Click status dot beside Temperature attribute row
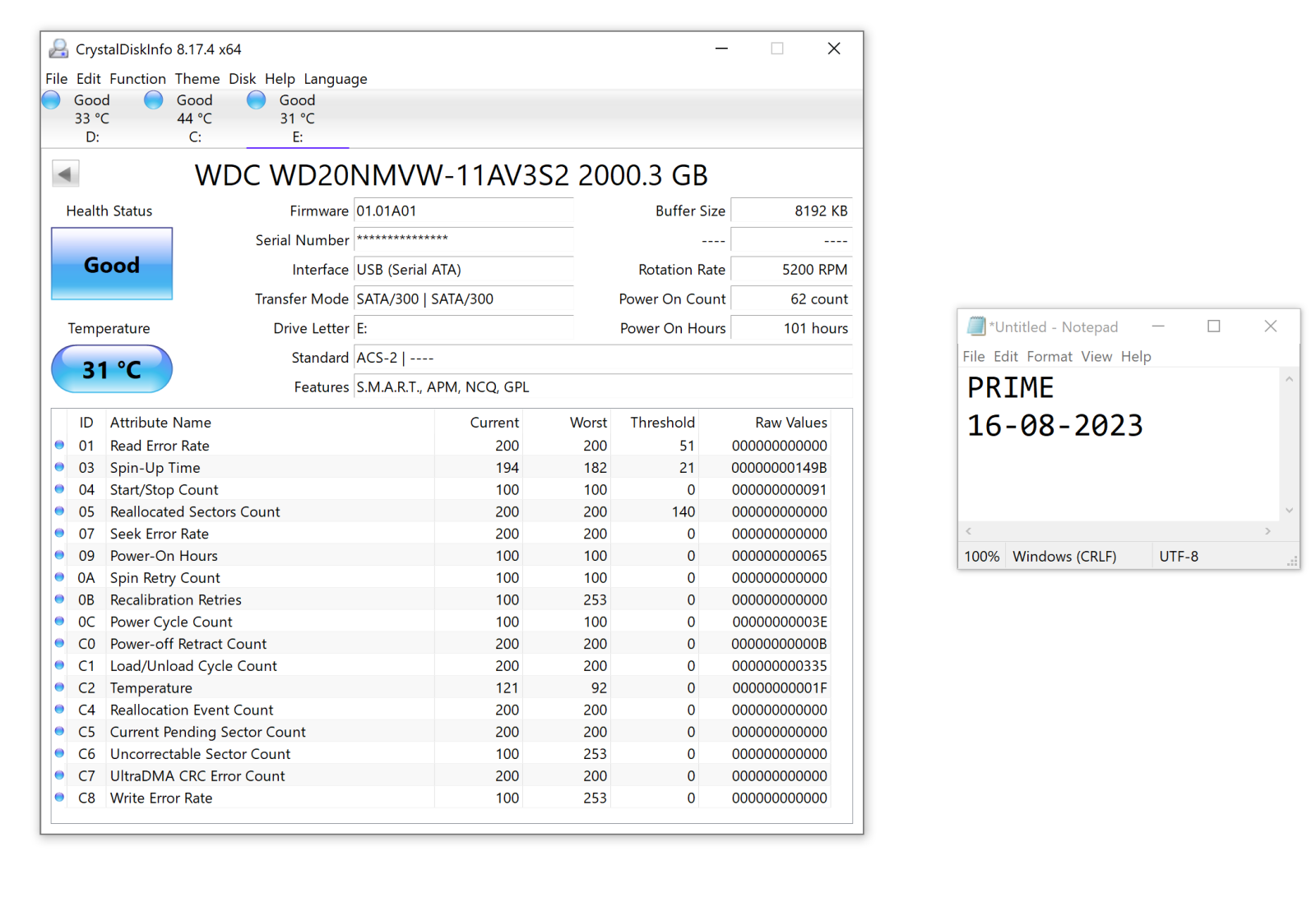 tap(59, 687)
